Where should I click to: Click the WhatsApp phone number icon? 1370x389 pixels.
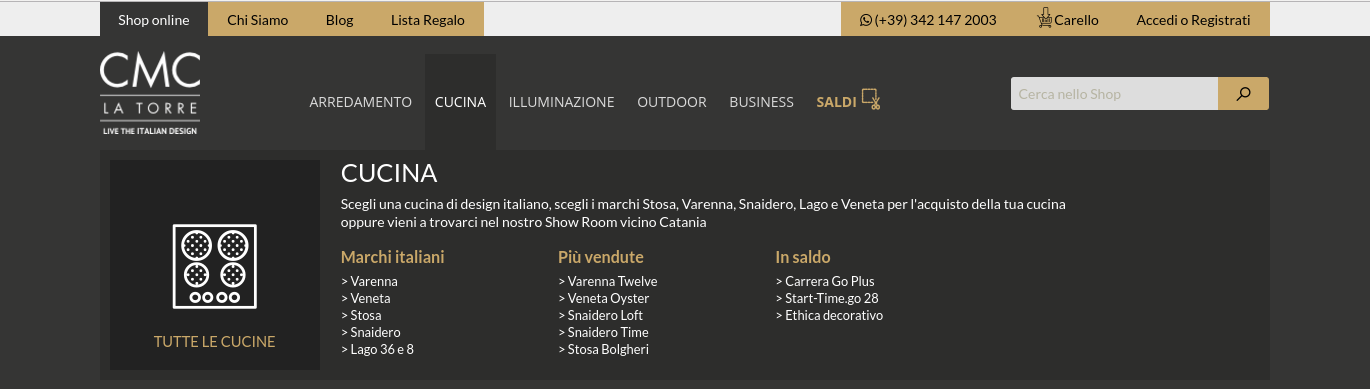866,20
